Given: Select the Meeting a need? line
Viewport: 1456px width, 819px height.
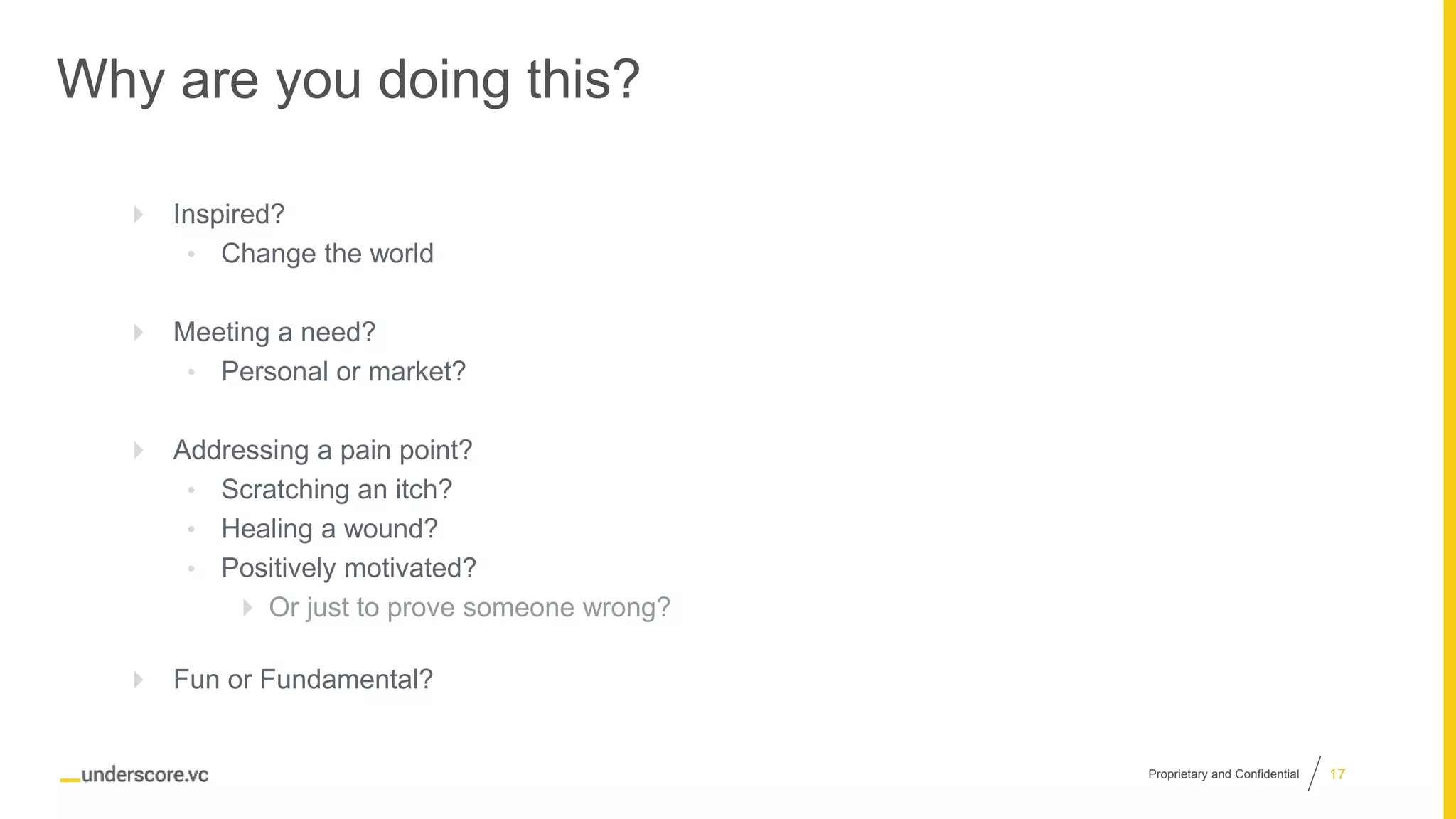Looking at the screenshot, I should click(274, 332).
